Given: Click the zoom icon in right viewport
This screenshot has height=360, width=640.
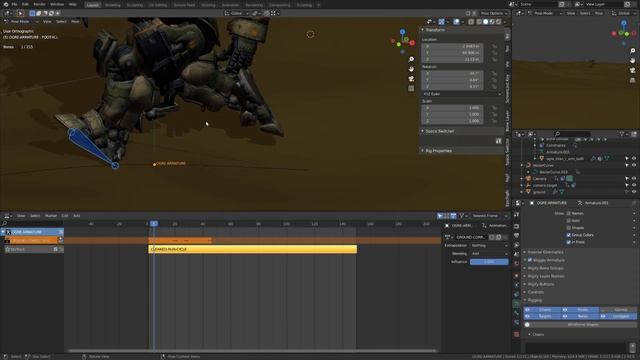Looking at the screenshot, I should 633,51.
